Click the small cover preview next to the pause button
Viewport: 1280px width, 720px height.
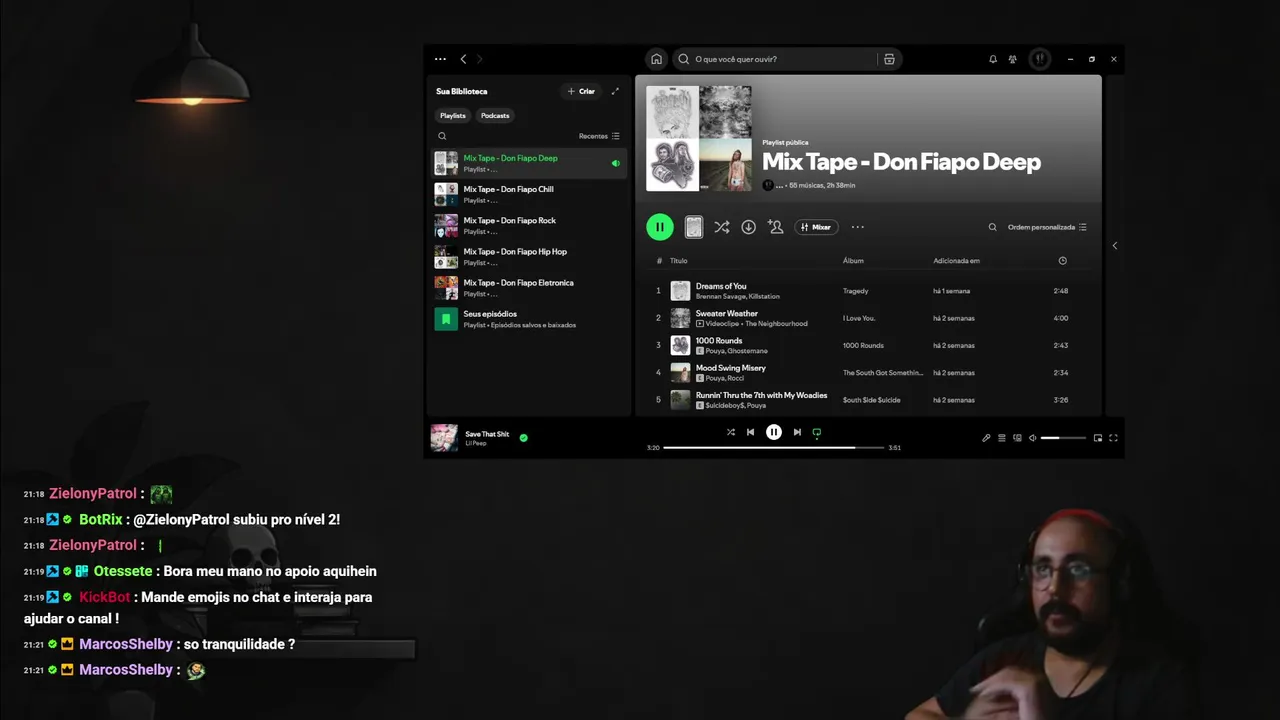(693, 228)
